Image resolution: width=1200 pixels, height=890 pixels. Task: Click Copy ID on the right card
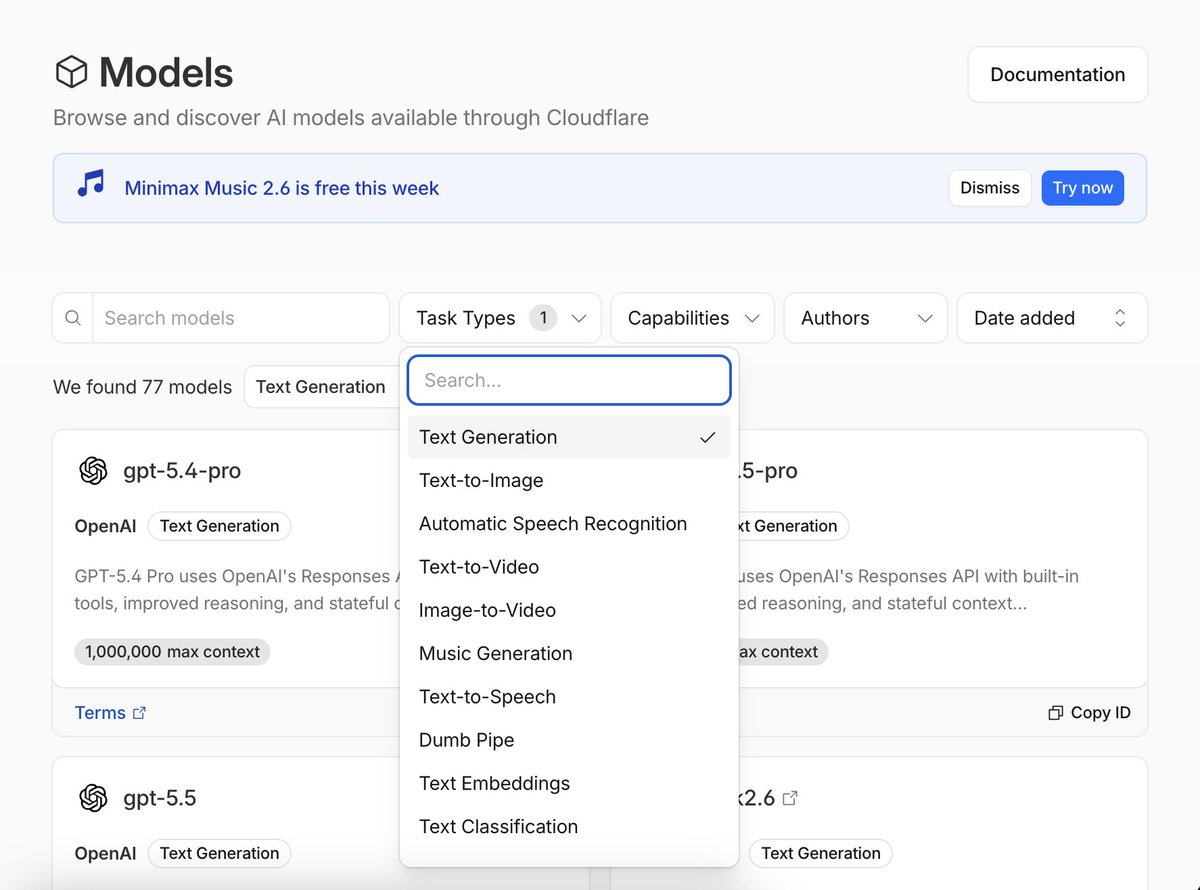(1089, 713)
